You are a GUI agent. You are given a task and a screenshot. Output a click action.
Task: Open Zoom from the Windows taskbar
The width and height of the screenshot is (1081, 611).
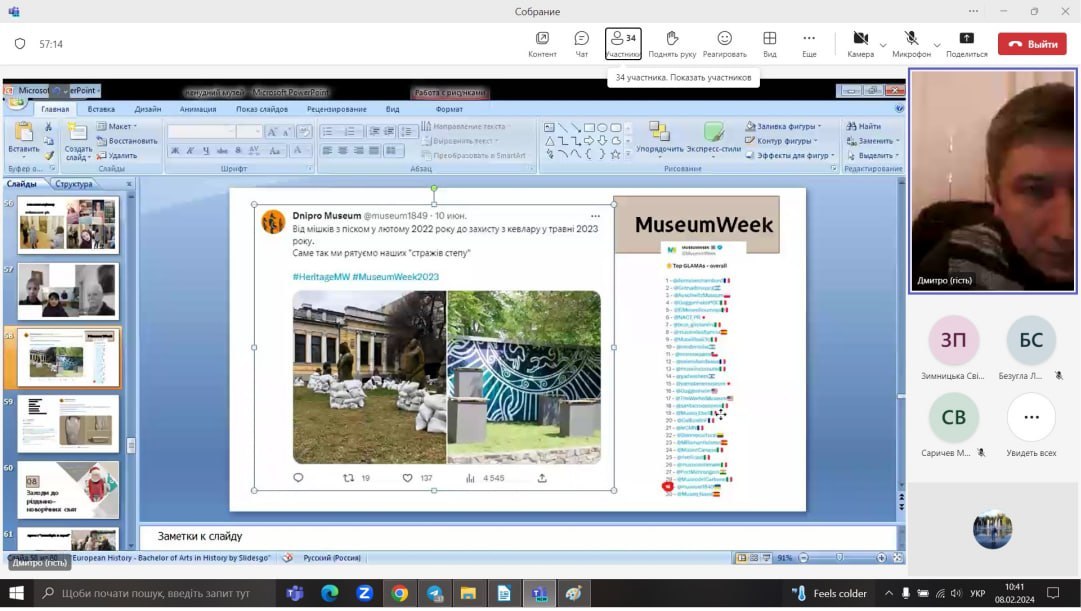365,594
